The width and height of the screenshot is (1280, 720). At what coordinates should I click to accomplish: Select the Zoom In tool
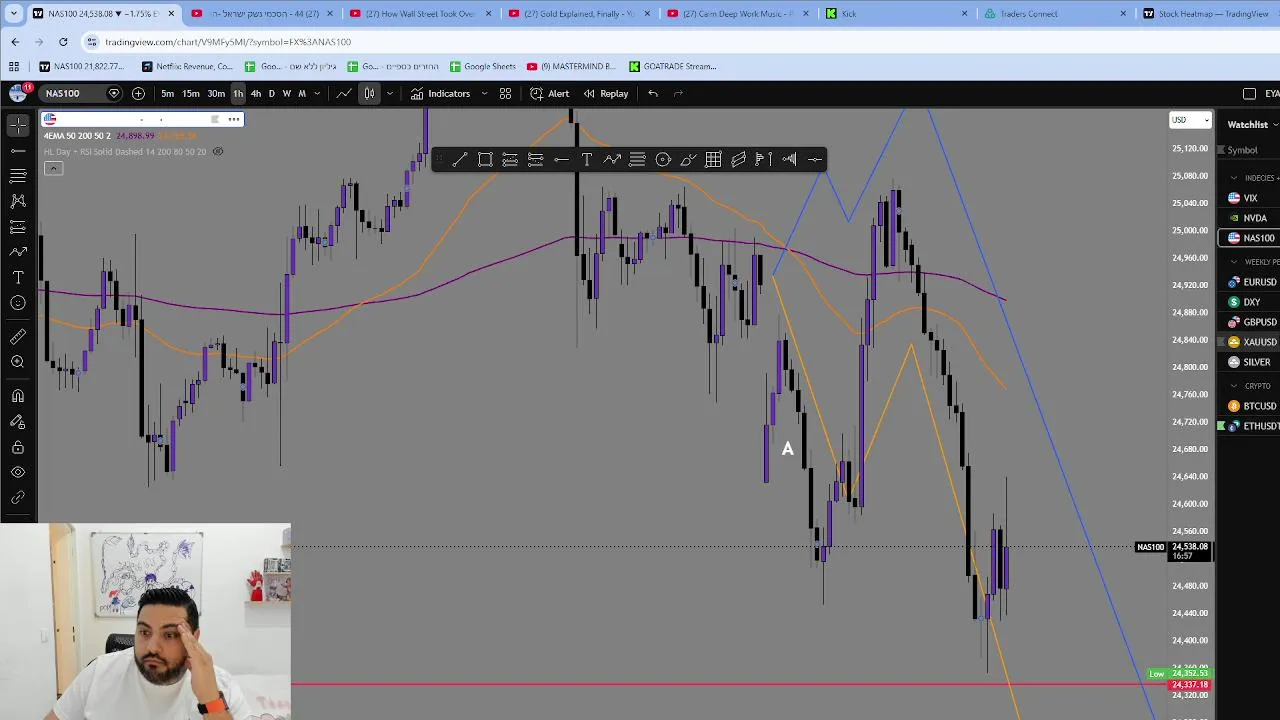pos(18,362)
